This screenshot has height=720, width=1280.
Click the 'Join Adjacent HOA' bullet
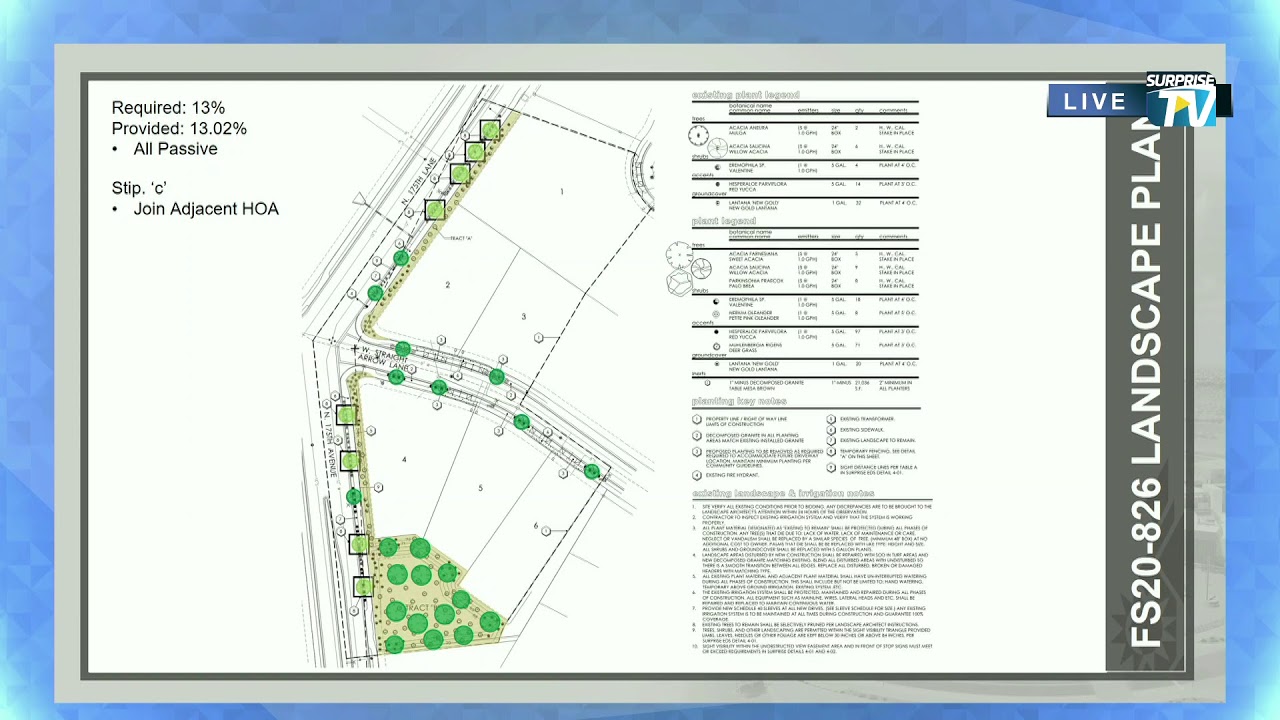pos(195,209)
